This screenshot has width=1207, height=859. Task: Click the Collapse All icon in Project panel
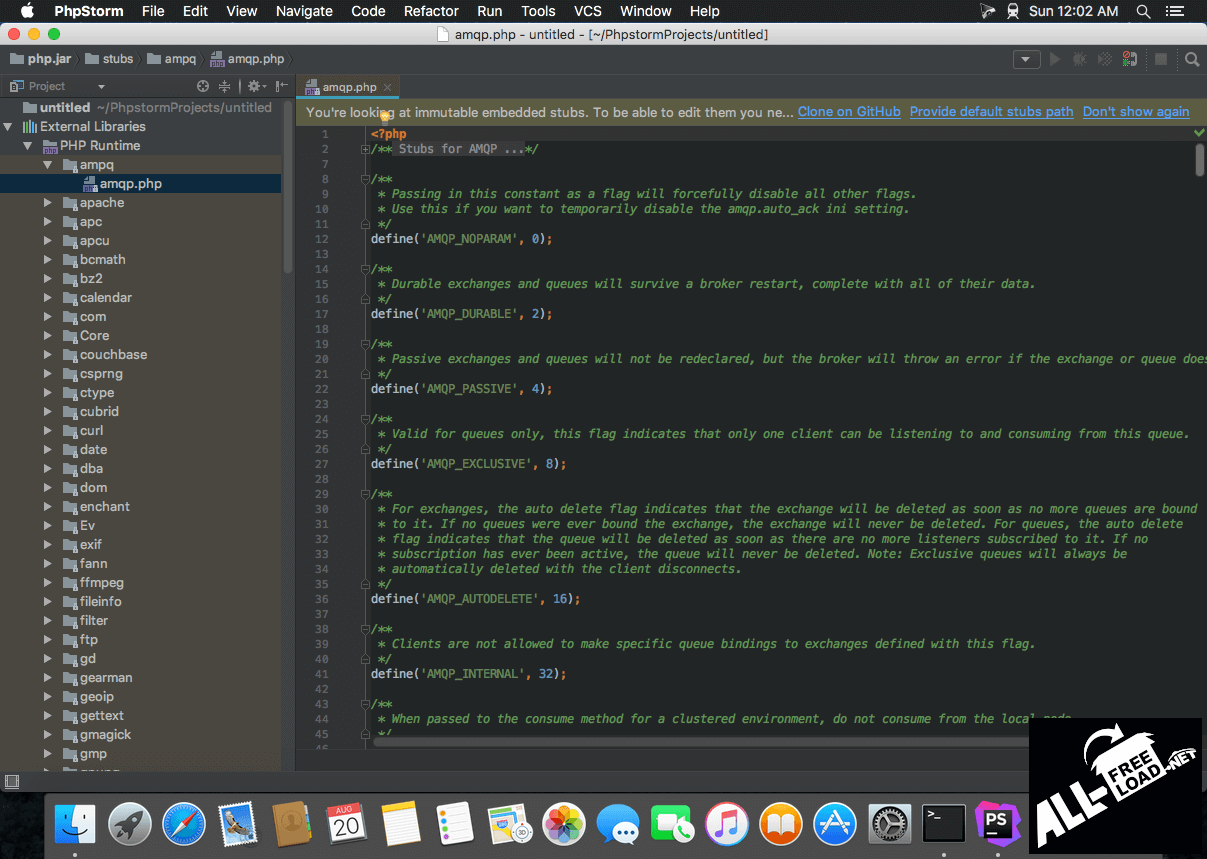tap(225, 87)
